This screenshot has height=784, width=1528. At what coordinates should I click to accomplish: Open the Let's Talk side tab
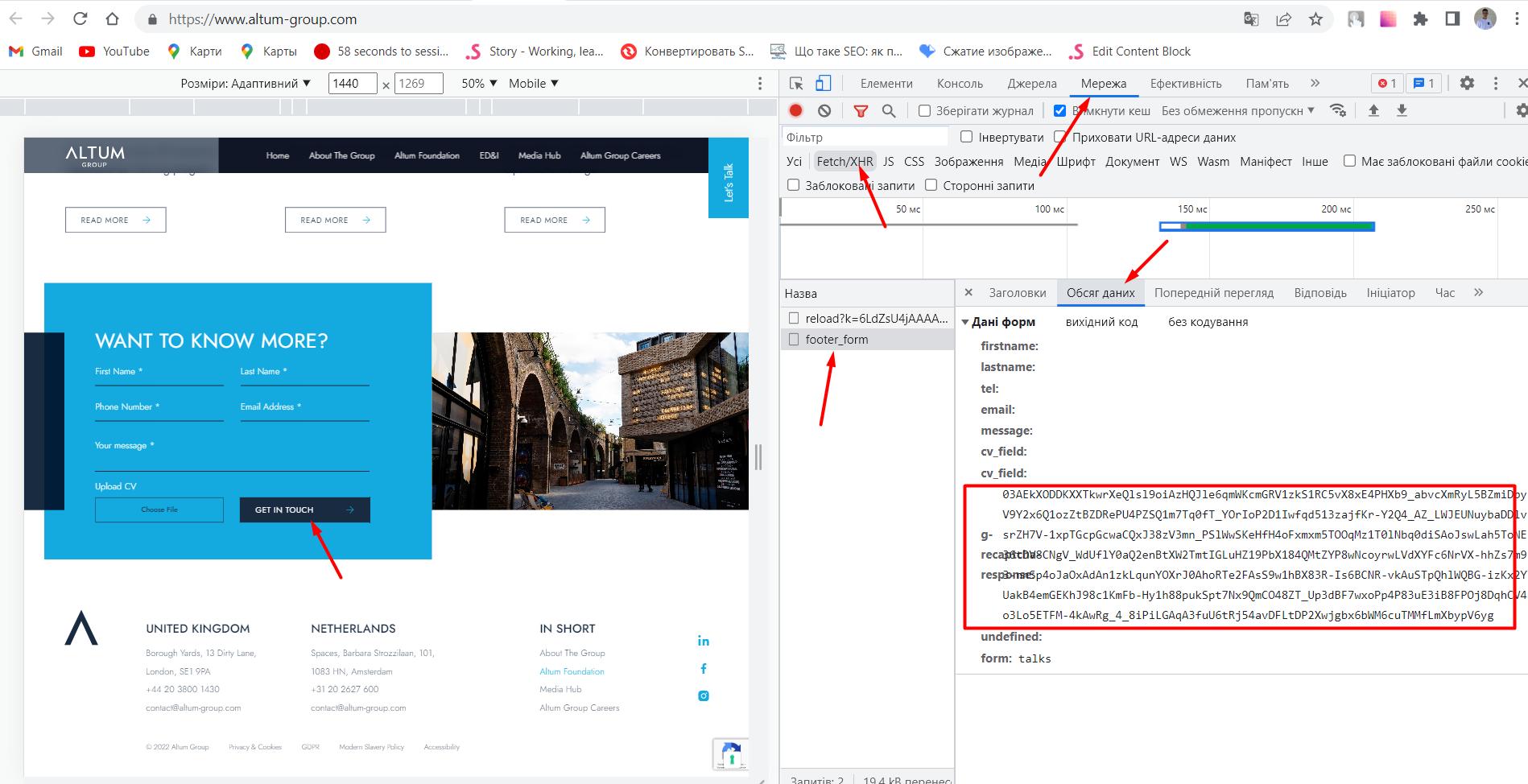[728, 178]
